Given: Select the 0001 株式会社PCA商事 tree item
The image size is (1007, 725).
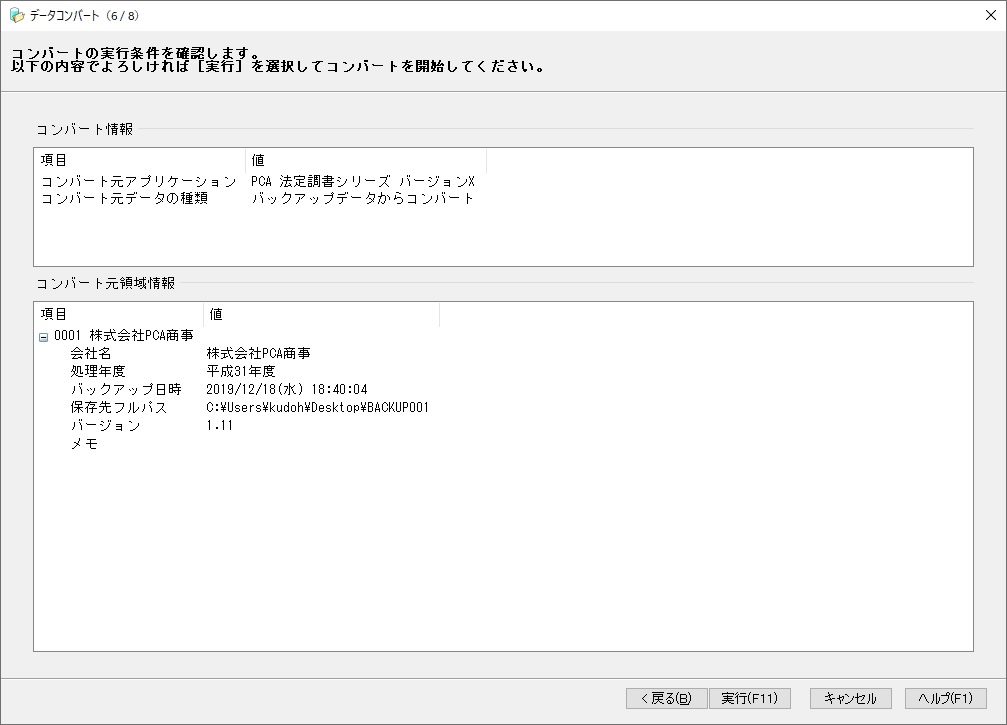Looking at the screenshot, I should coord(123,336).
